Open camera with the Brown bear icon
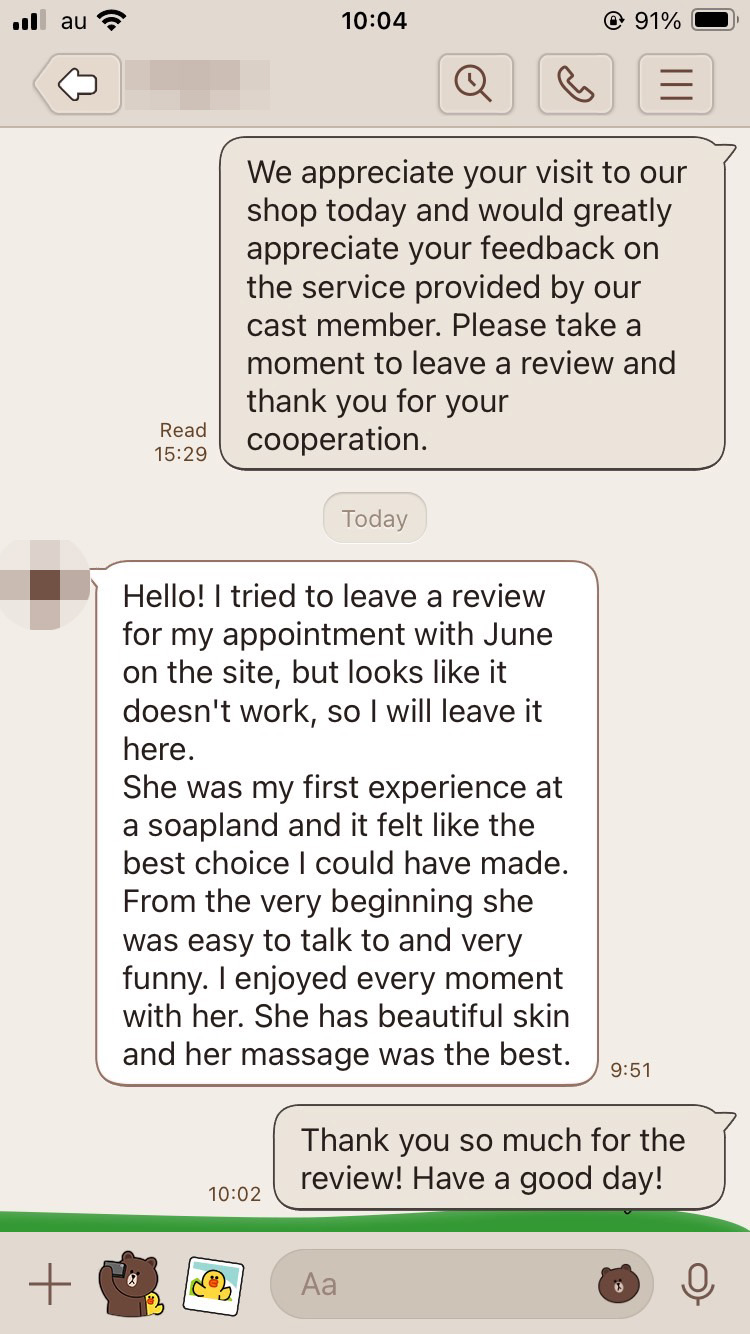 [130, 1283]
